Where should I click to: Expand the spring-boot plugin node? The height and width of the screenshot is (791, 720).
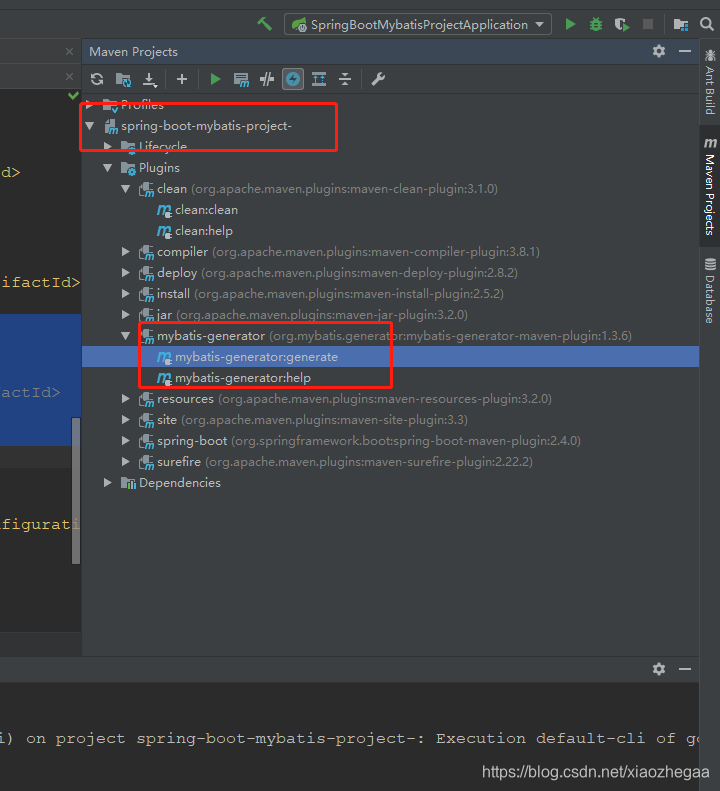(x=126, y=441)
